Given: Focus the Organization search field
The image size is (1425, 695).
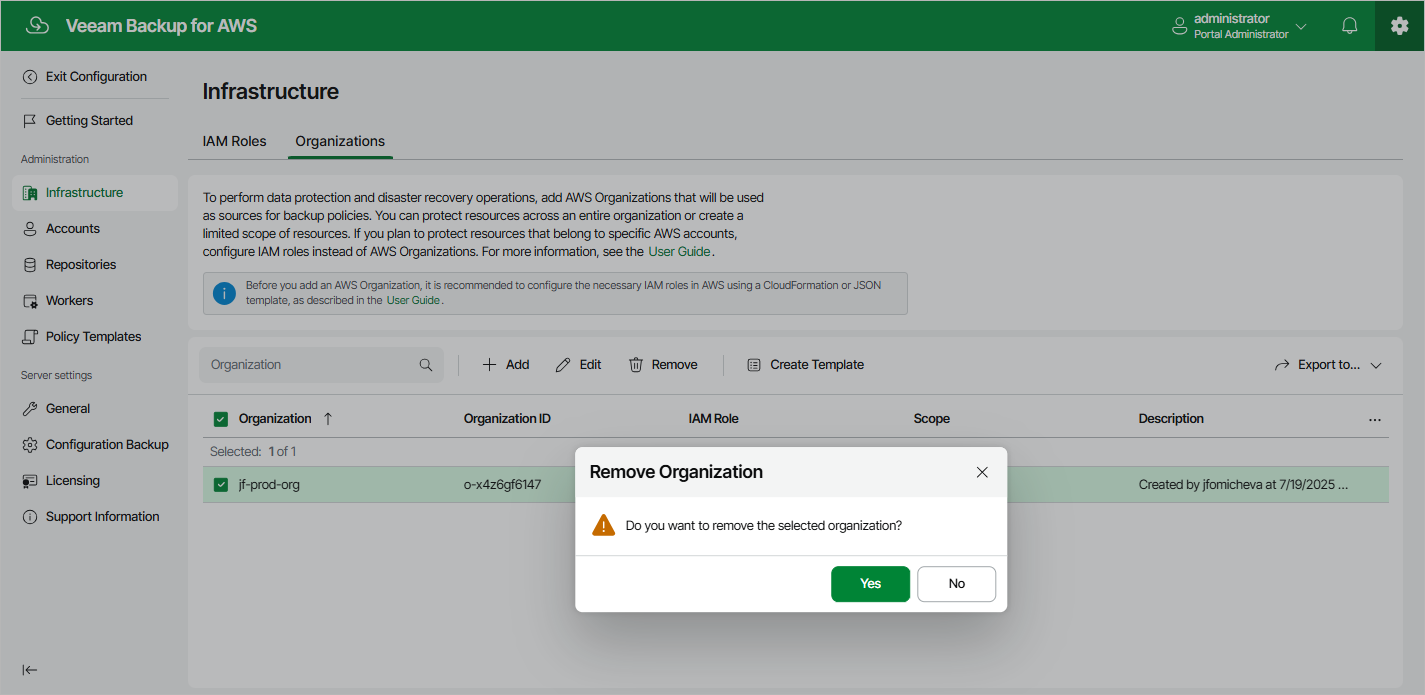Looking at the screenshot, I should [x=321, y=365].
